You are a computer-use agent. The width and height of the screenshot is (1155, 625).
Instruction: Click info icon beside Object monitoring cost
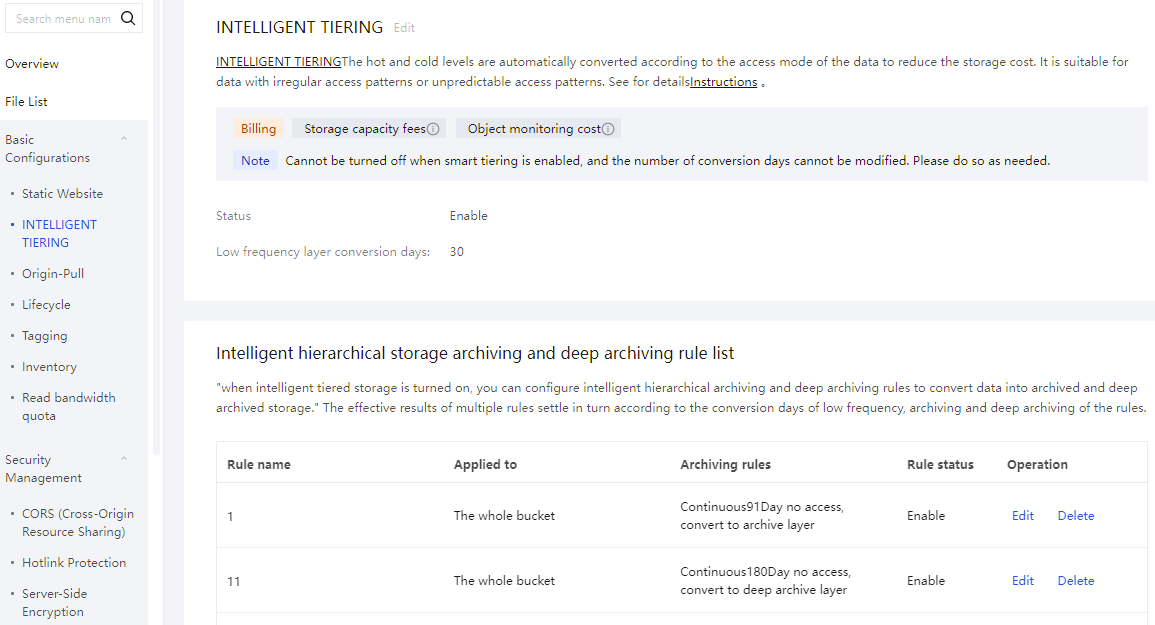[x=608, y=129]
